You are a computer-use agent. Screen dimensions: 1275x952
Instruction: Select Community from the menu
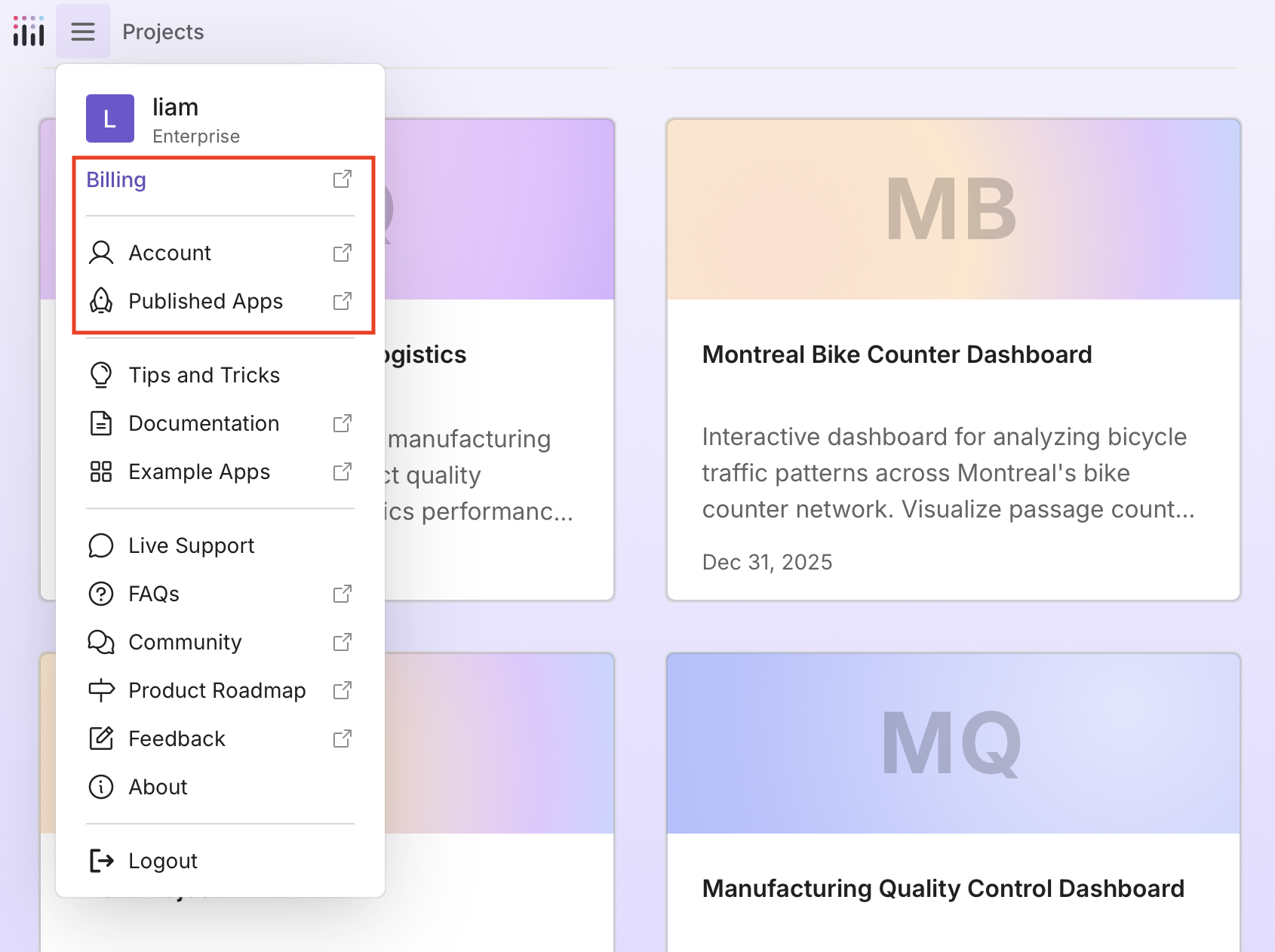click(185, 642)
